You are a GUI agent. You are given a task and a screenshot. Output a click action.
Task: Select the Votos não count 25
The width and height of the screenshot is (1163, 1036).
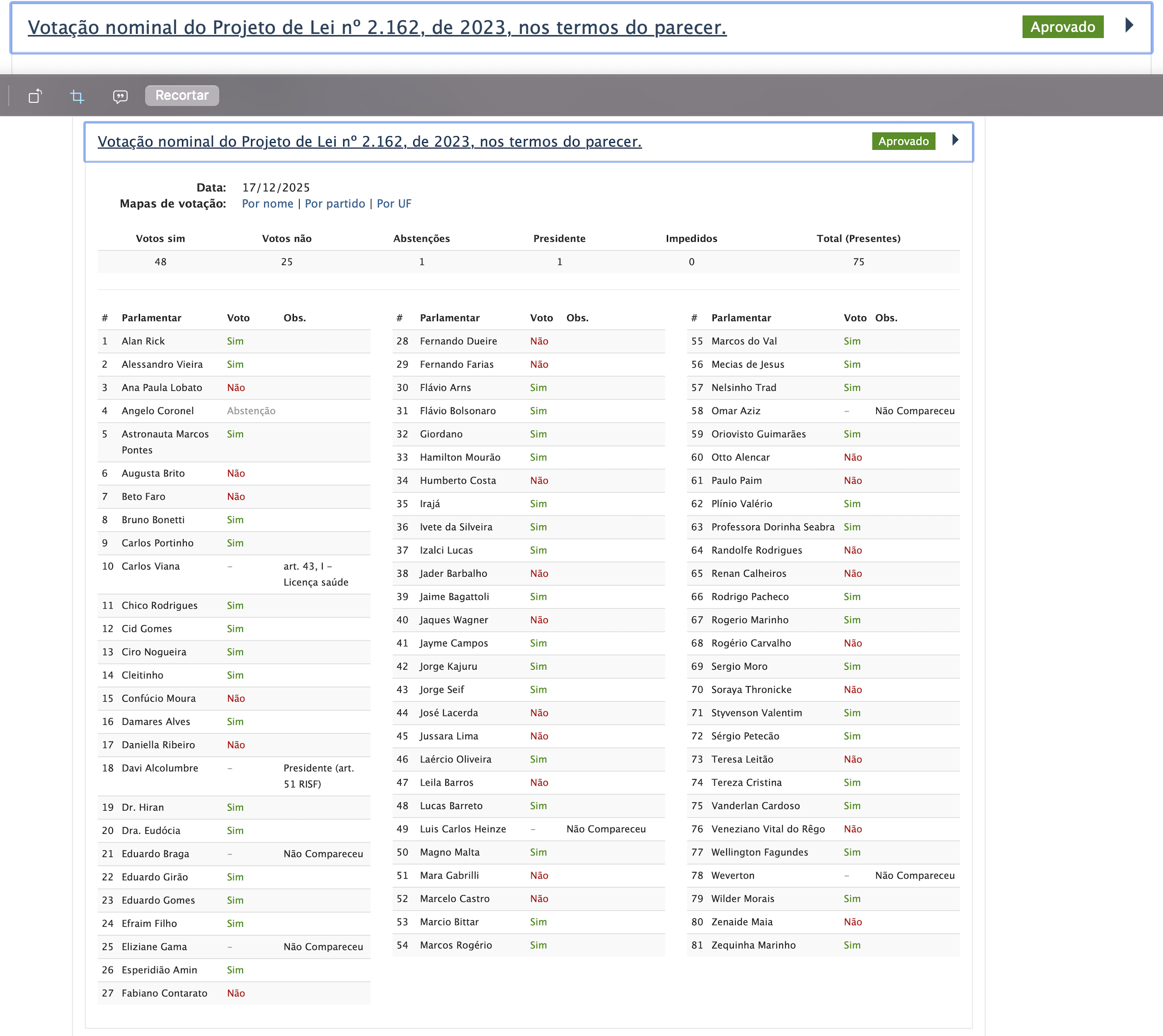(287, 262)
